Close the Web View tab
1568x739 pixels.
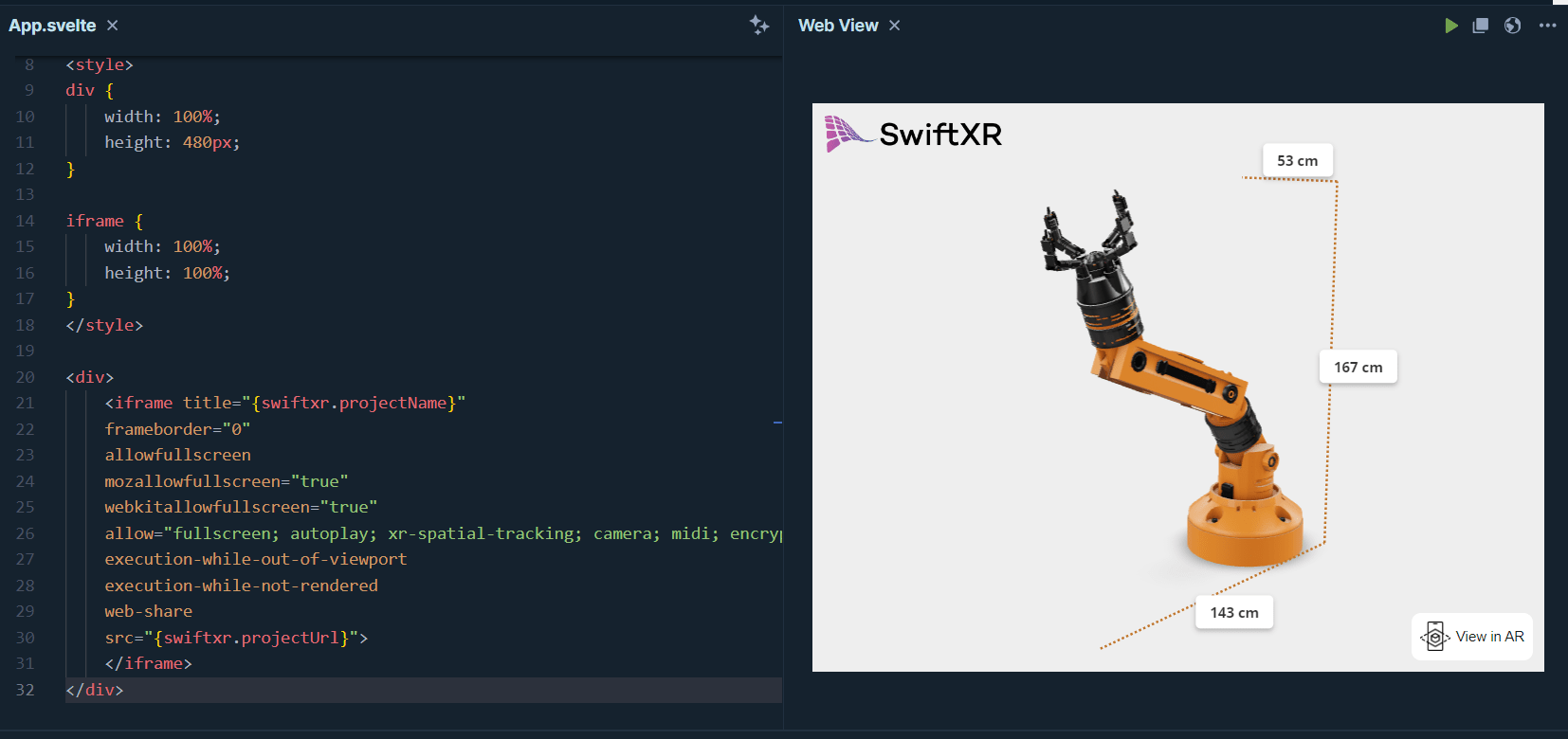(x=894, y=26)
